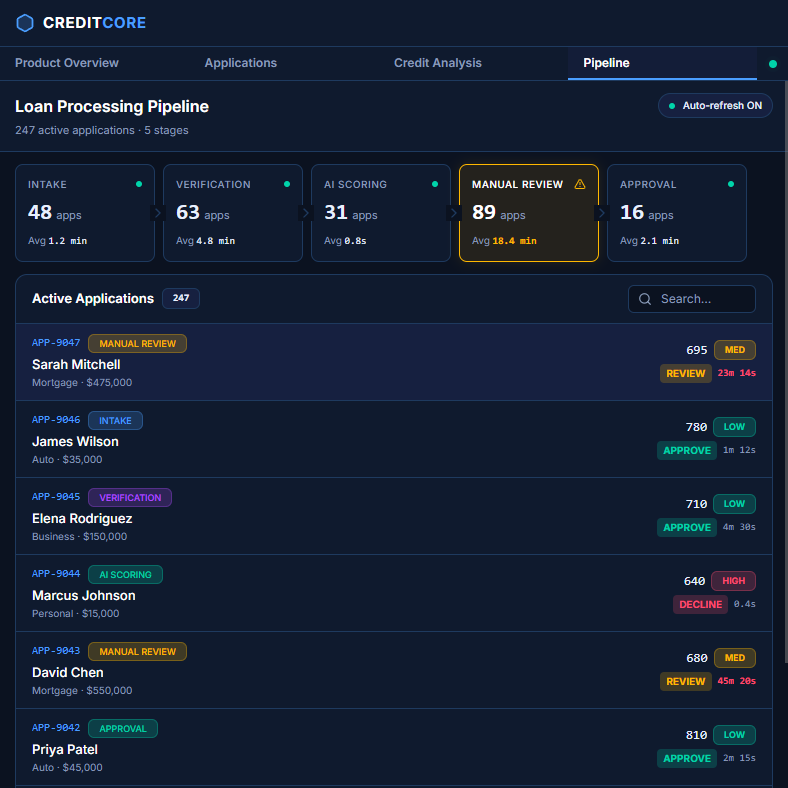This screenshot has width=788, height=788.
Task: Click the HIGH risk badge on Marcus Johnson
Action: click(x=733, y=581)
